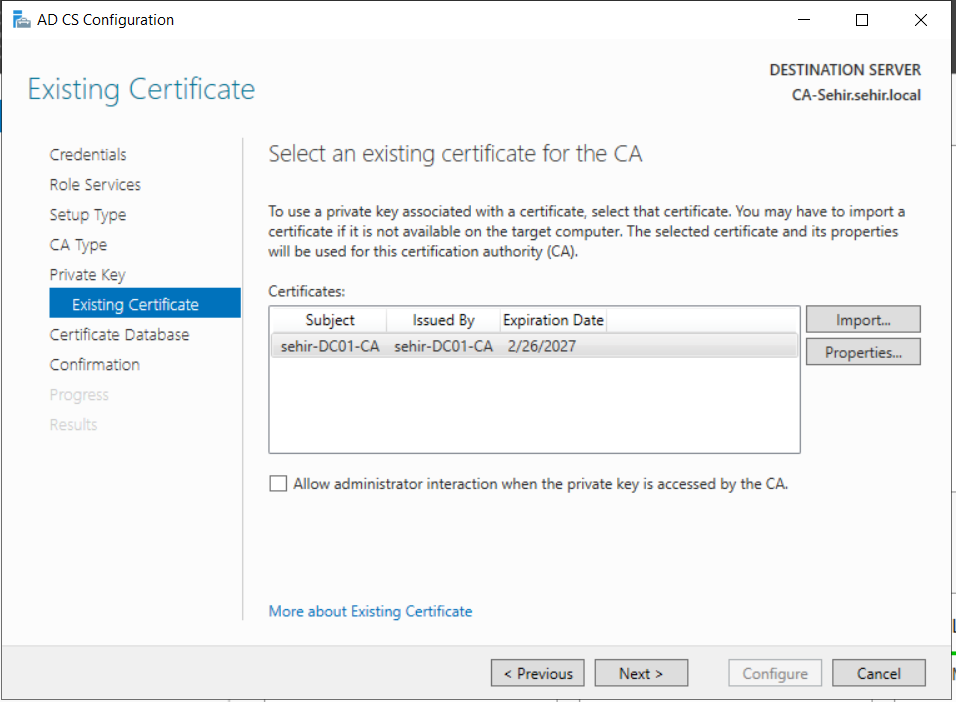956x702 pixels.
Task: Sort by Subject column header
Action: coord(329,320)
